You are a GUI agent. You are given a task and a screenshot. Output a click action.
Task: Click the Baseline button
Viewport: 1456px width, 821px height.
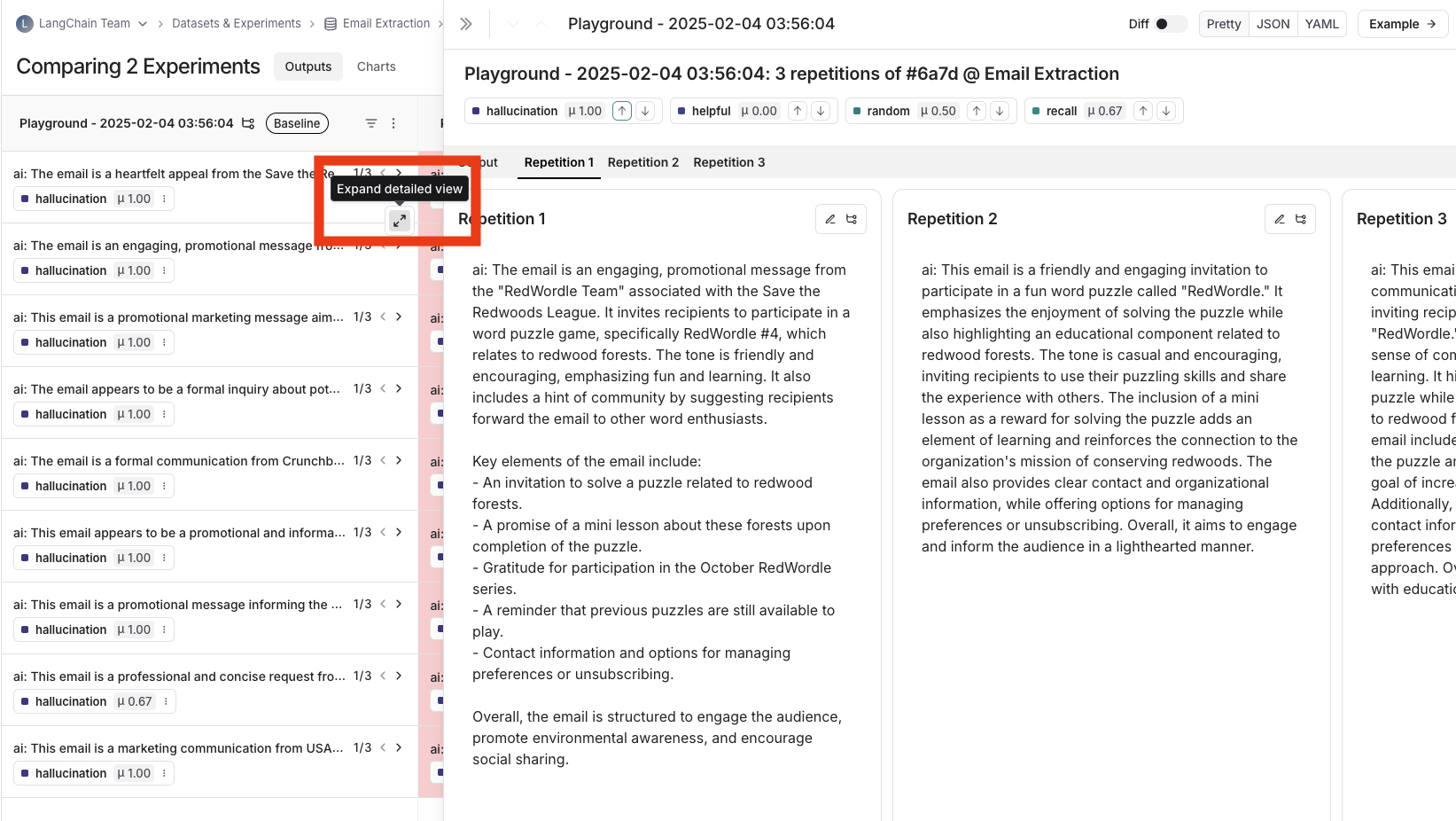pyautogui.click(x=297, y=123)
